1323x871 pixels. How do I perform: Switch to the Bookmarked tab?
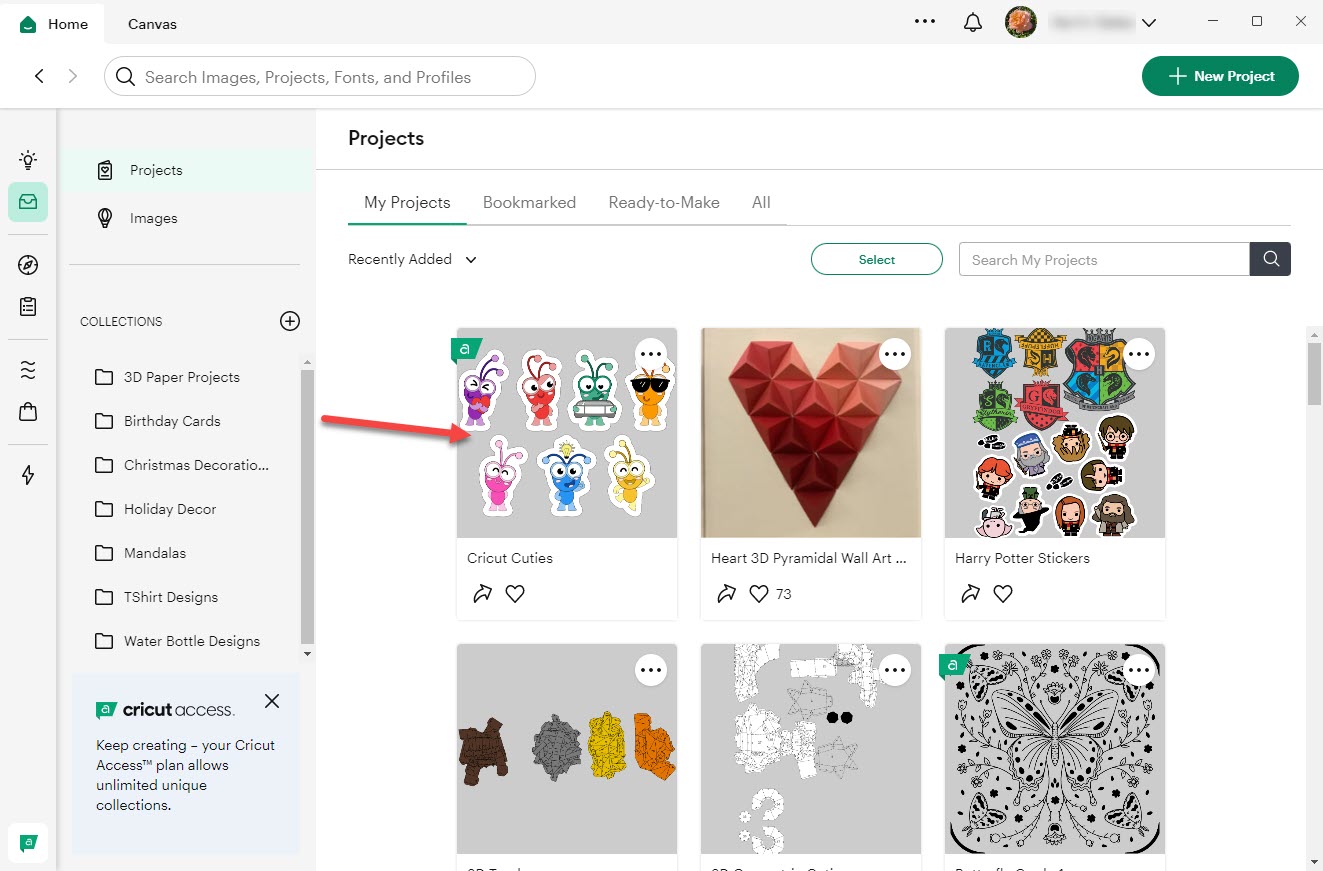tap(529, 202)
